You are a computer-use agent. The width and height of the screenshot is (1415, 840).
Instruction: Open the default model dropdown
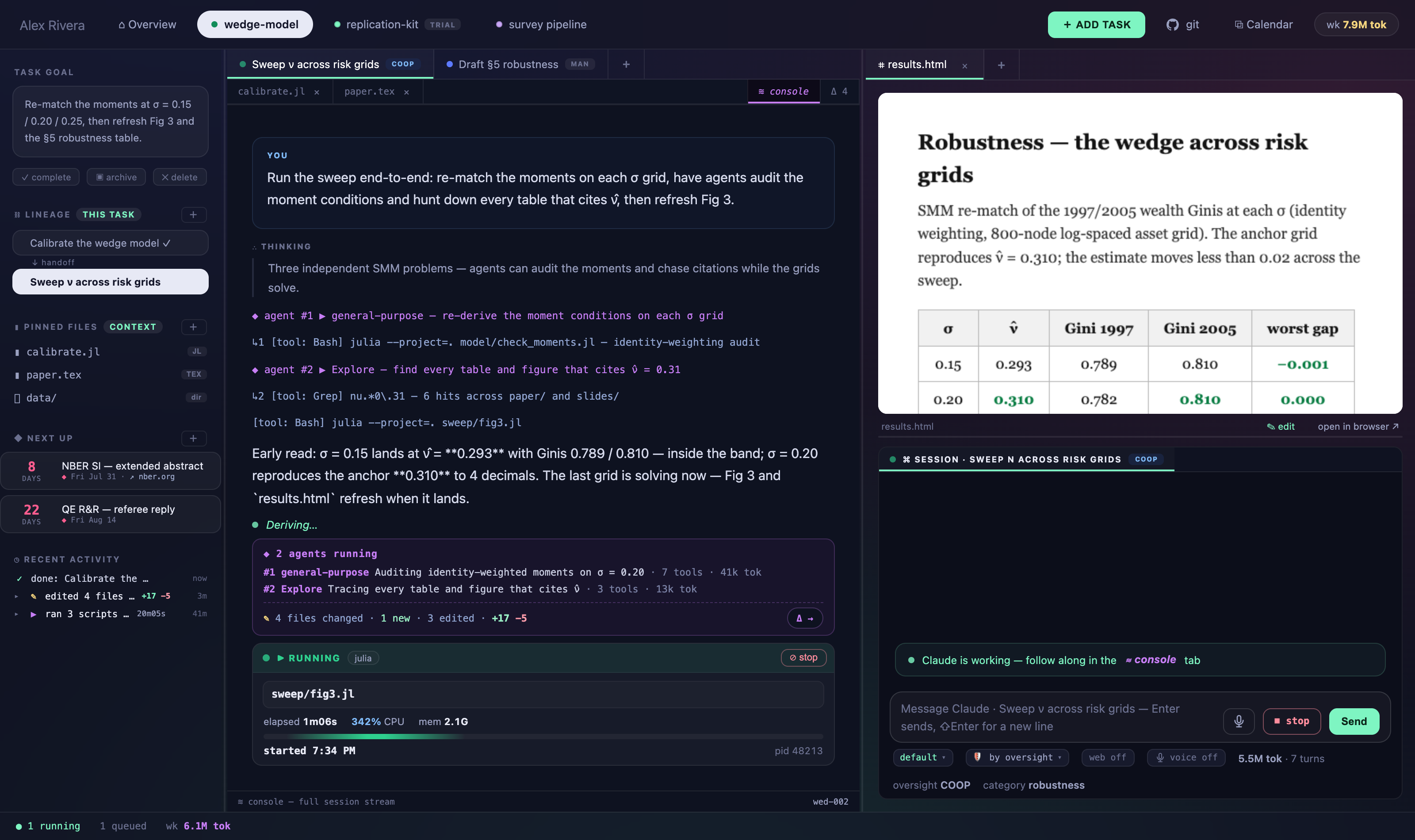tap(922, 757)
